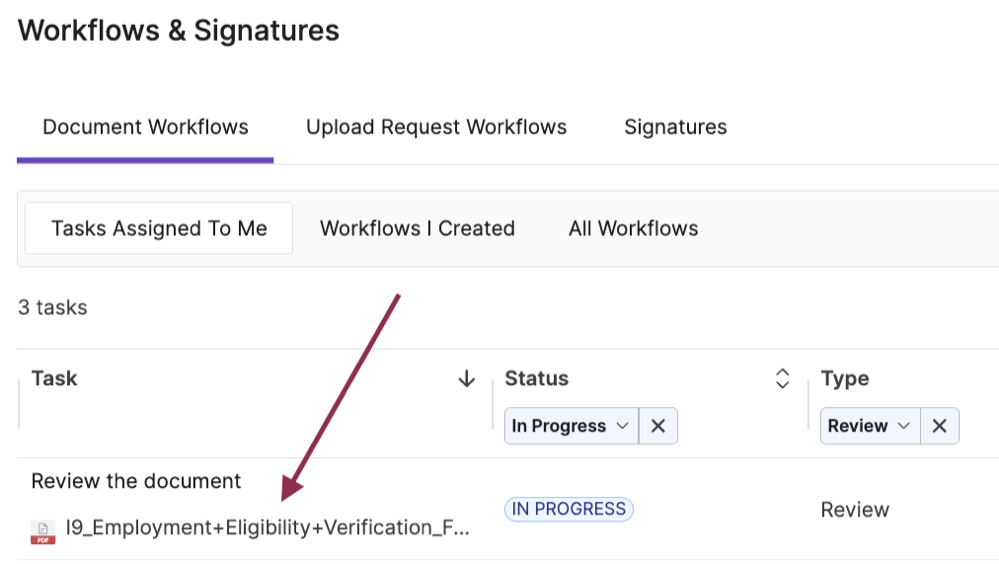The image size is (999, 564).
Task: Click the PDF file icon
Action: (43, 530)
